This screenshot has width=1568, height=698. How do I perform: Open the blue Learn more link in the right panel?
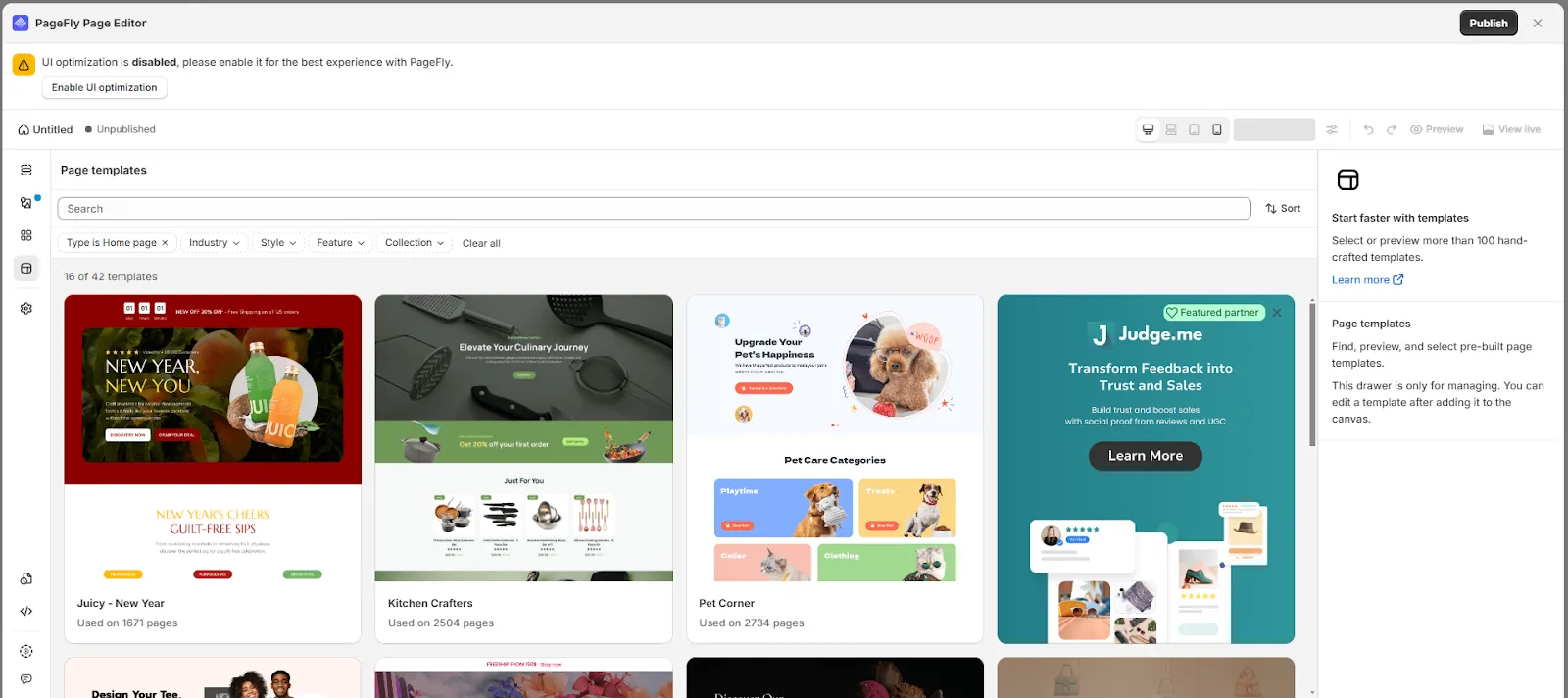pyautogui.click(x=1368, y=280)
